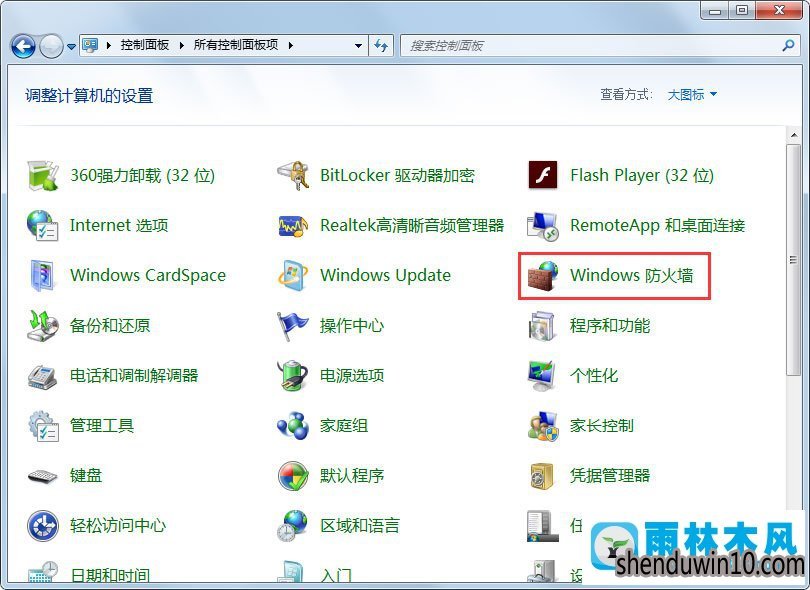Open the recent pages dropdown arrow

click(71, 46)
